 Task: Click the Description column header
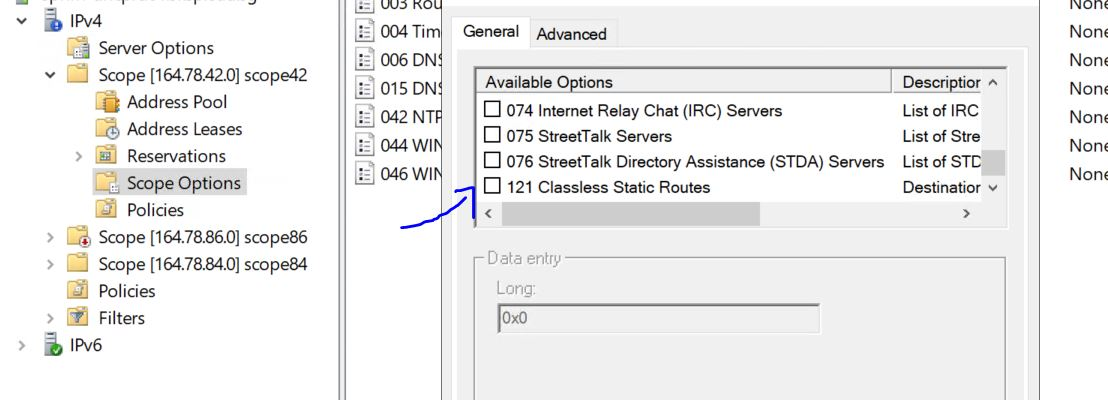click(937, 82)
